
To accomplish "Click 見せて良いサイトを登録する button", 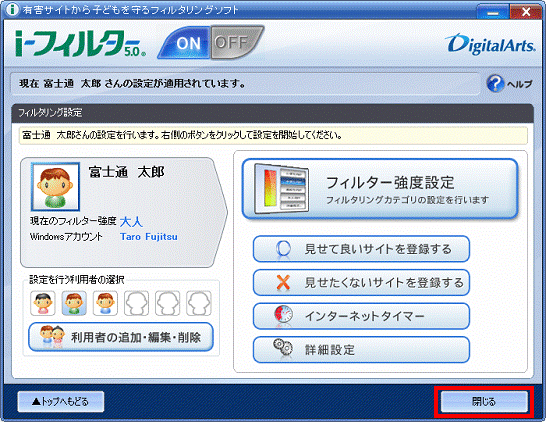I will [361, 249].
